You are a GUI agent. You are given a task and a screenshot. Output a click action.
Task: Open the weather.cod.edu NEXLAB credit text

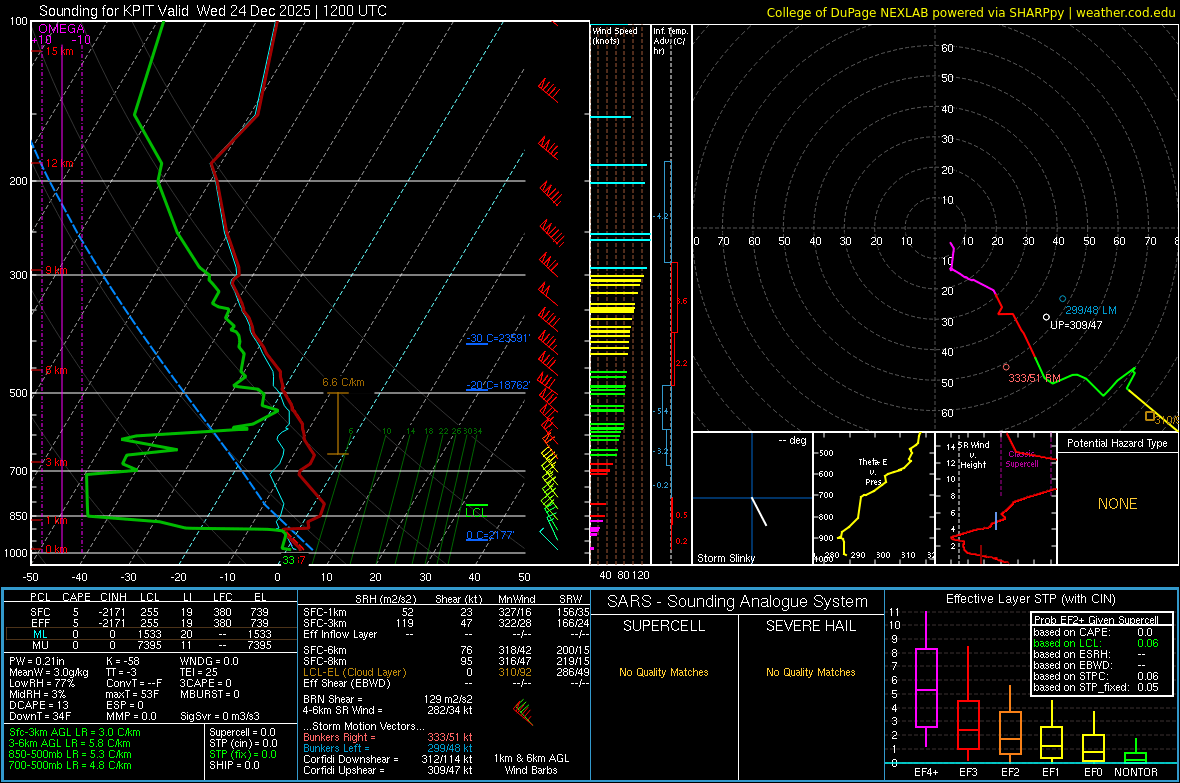click(969, 12)
